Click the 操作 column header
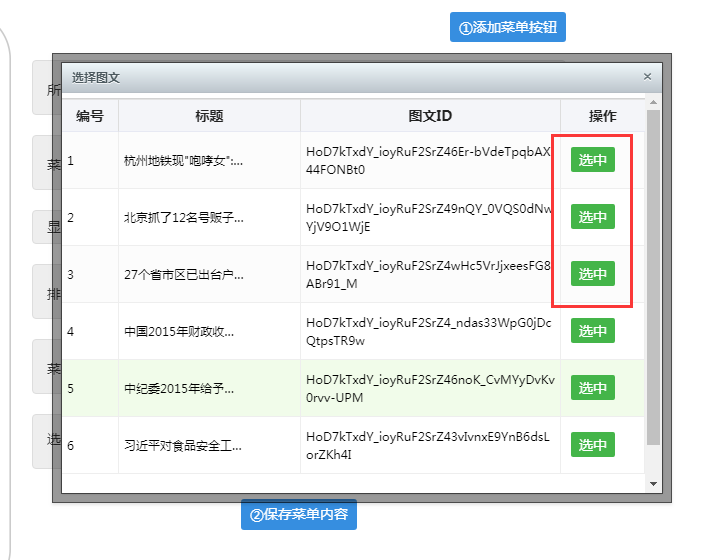The width and height of the screenshot is (725, 560). tap(602, 116)
